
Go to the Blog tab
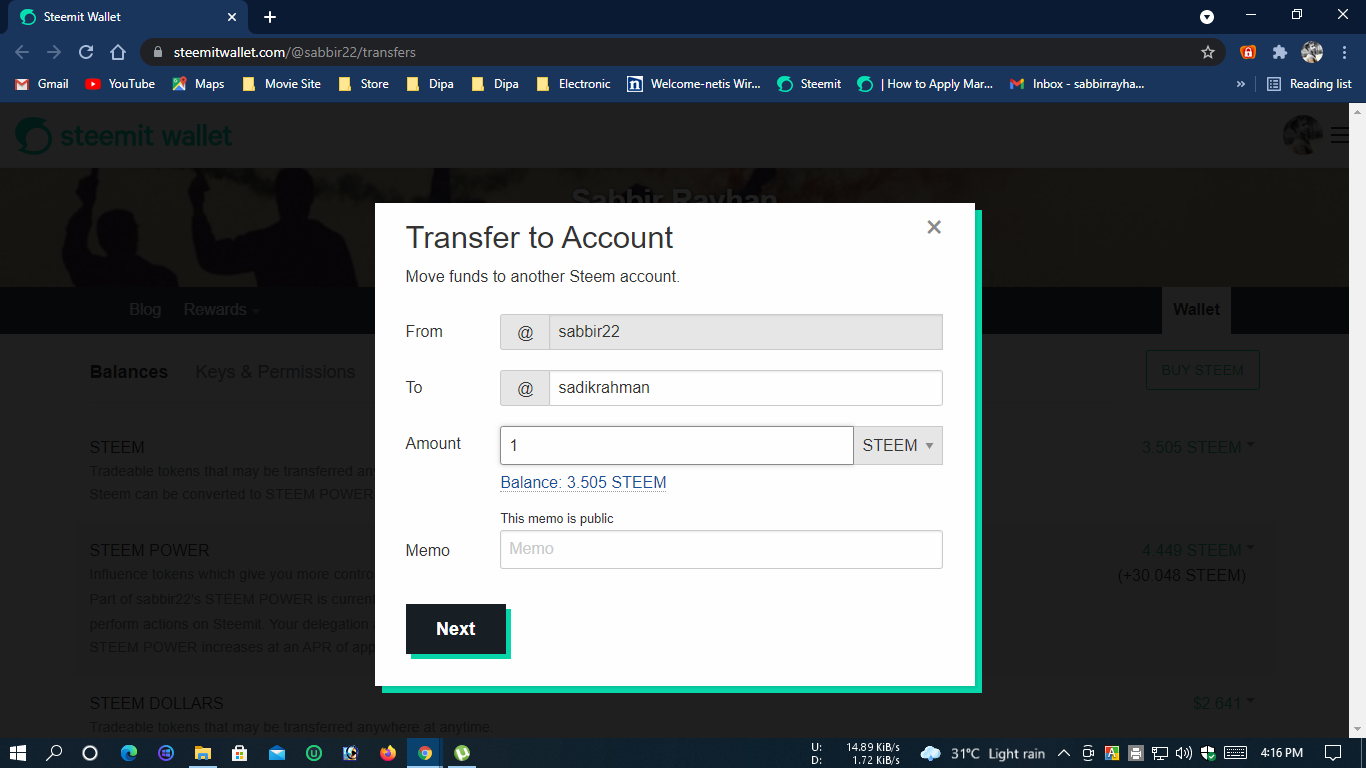pyautogui.click(x=145, y=310)
